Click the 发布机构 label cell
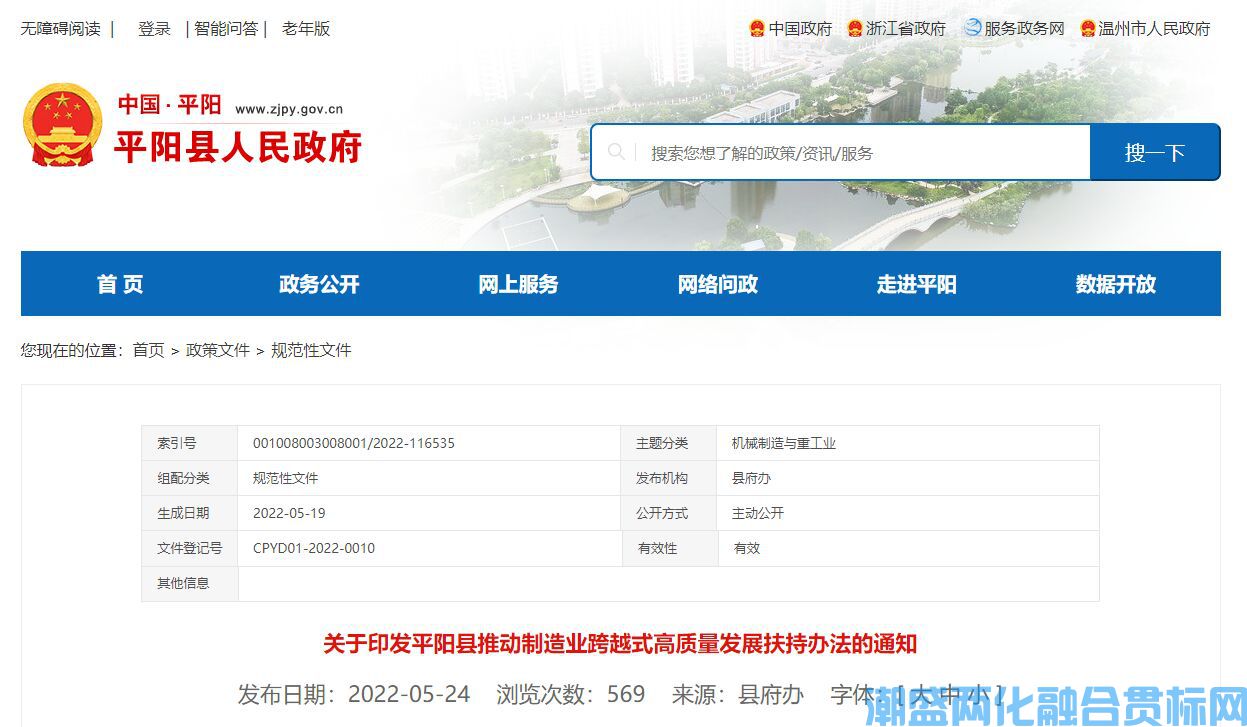This screenshot has width=1247, height=727. click(x=669, y=478)
